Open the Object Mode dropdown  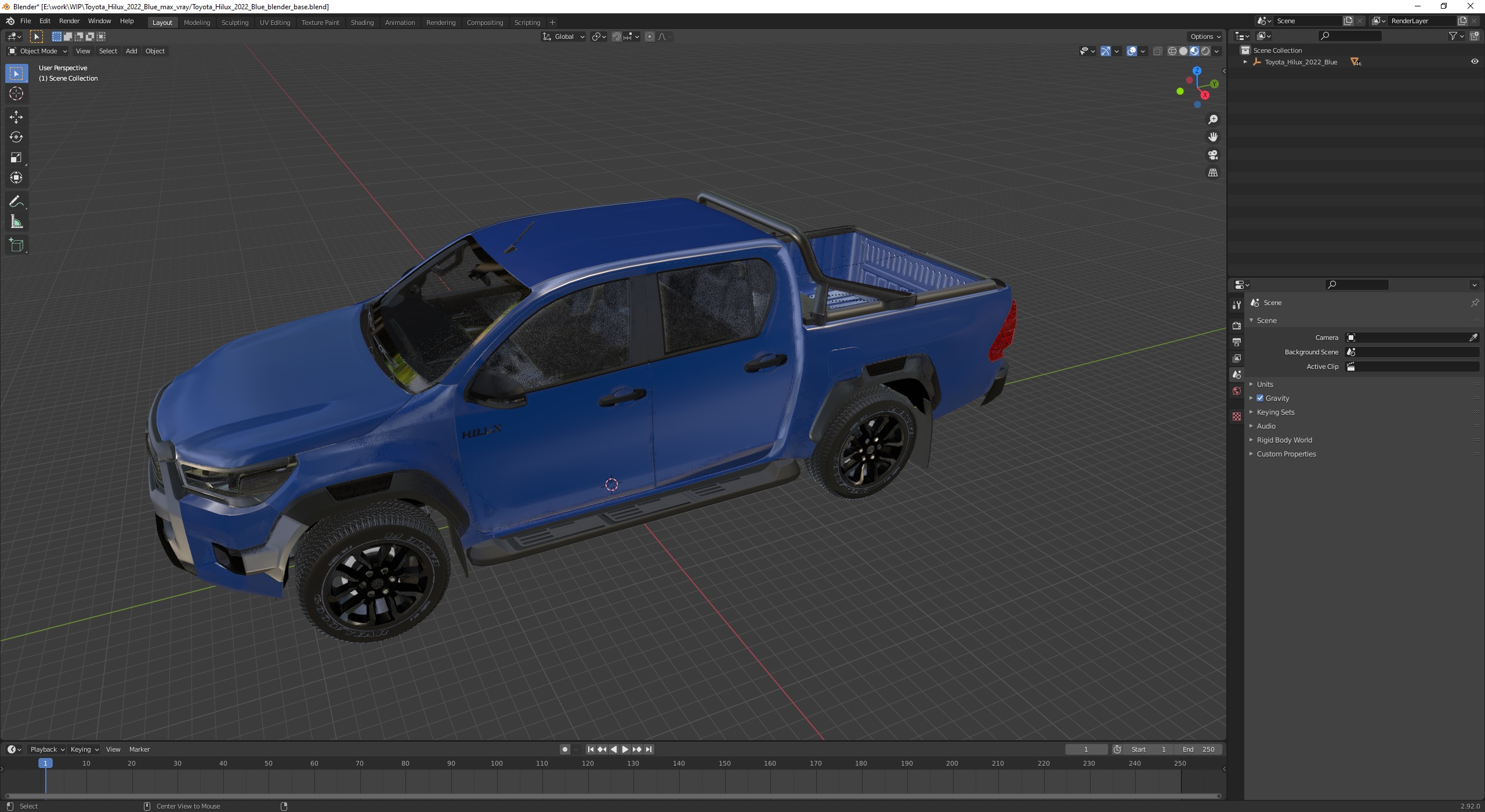tap(38, 51)
